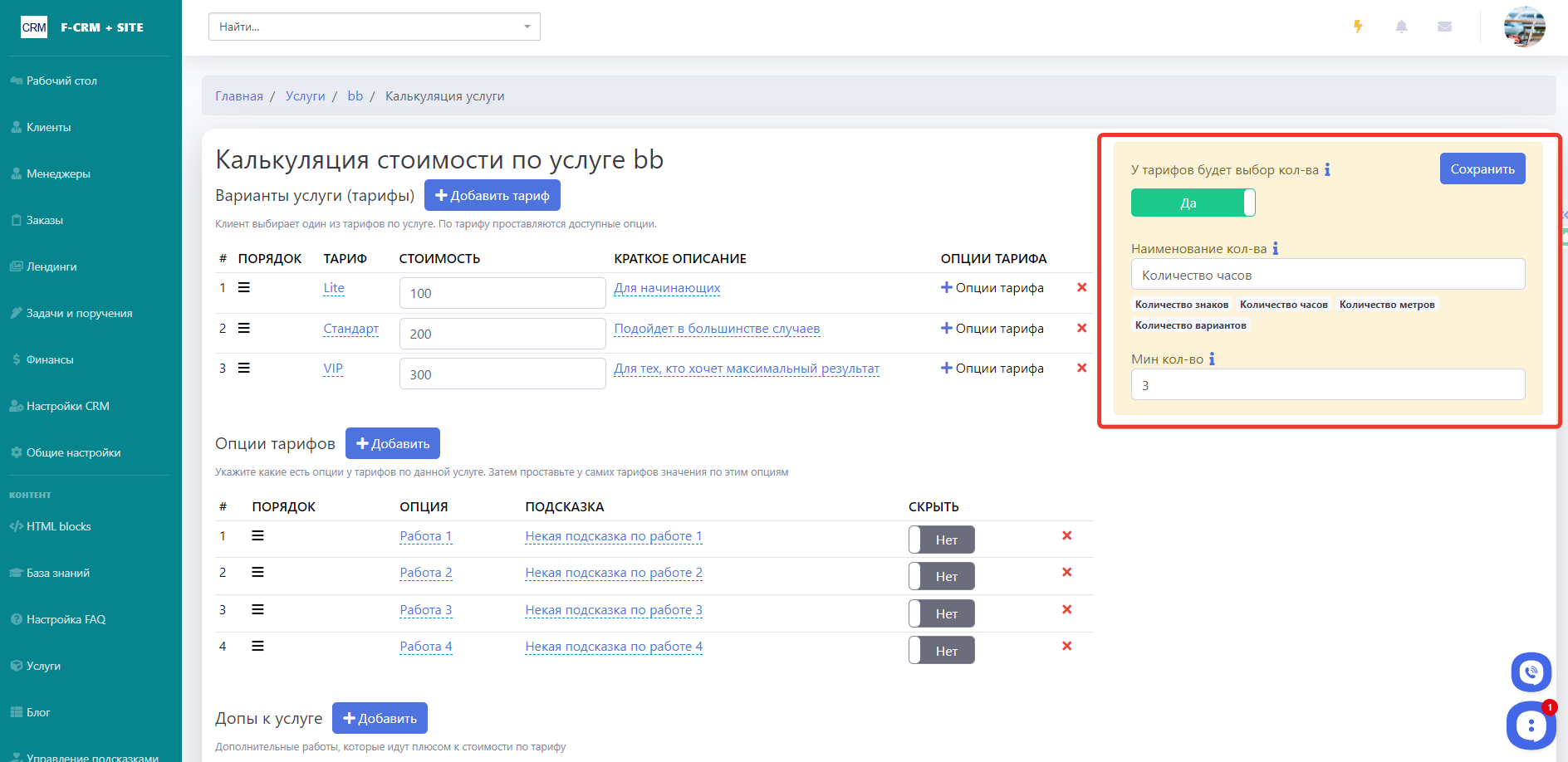The image size is (1568, 762).
Task: Delete the Lite tariff row
Action: [1081, 287]
